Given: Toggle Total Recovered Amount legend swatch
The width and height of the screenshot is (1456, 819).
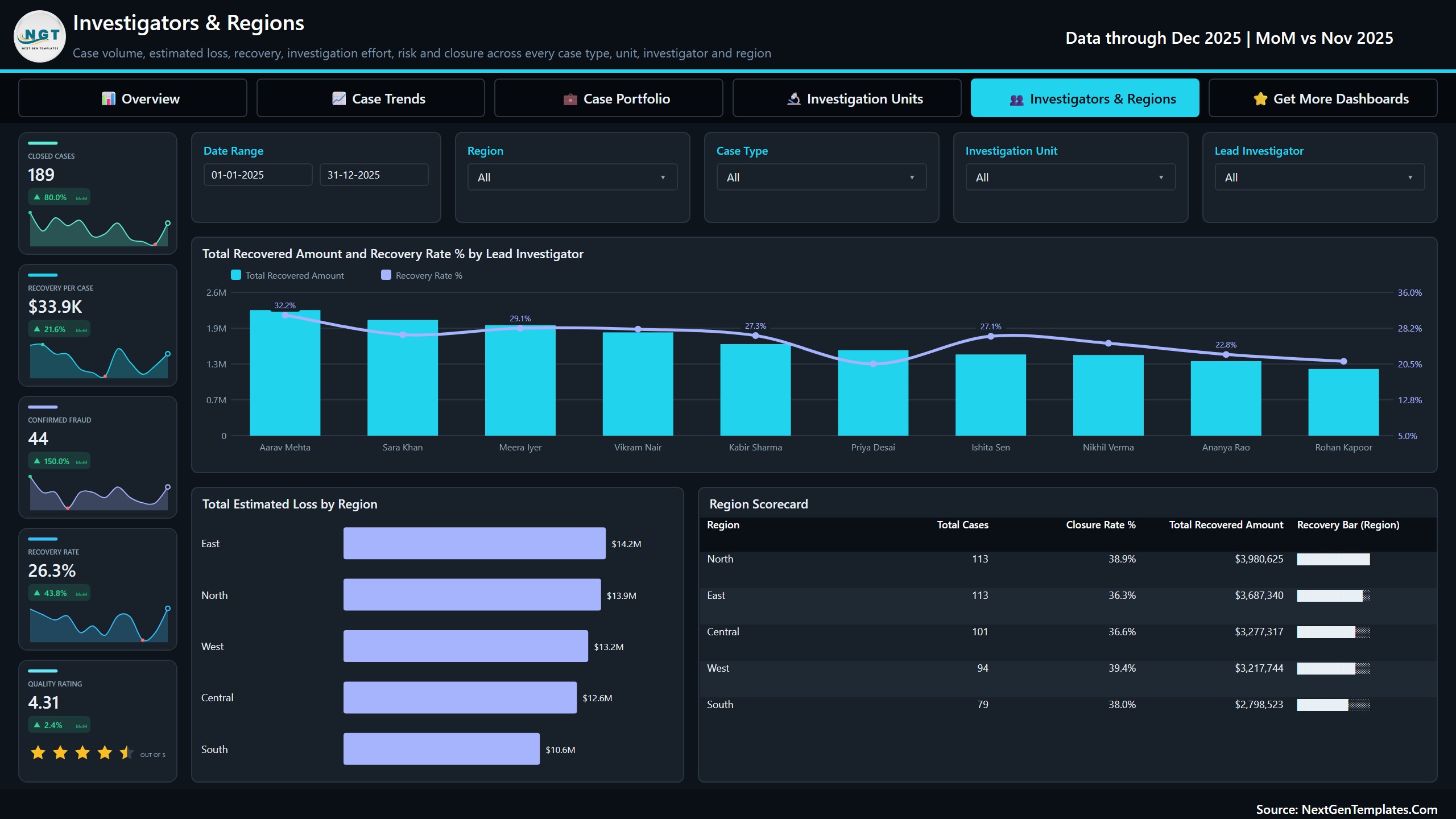Looking at the screenshot, I should coord(236,275).
